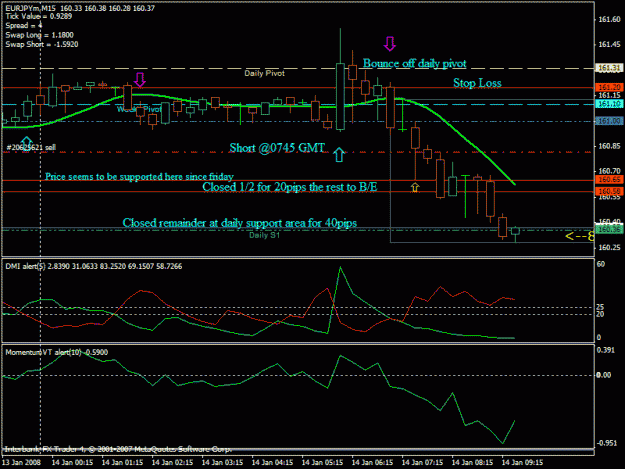
Task: Click the 161.45 price scale value
Action: [609, 44]
